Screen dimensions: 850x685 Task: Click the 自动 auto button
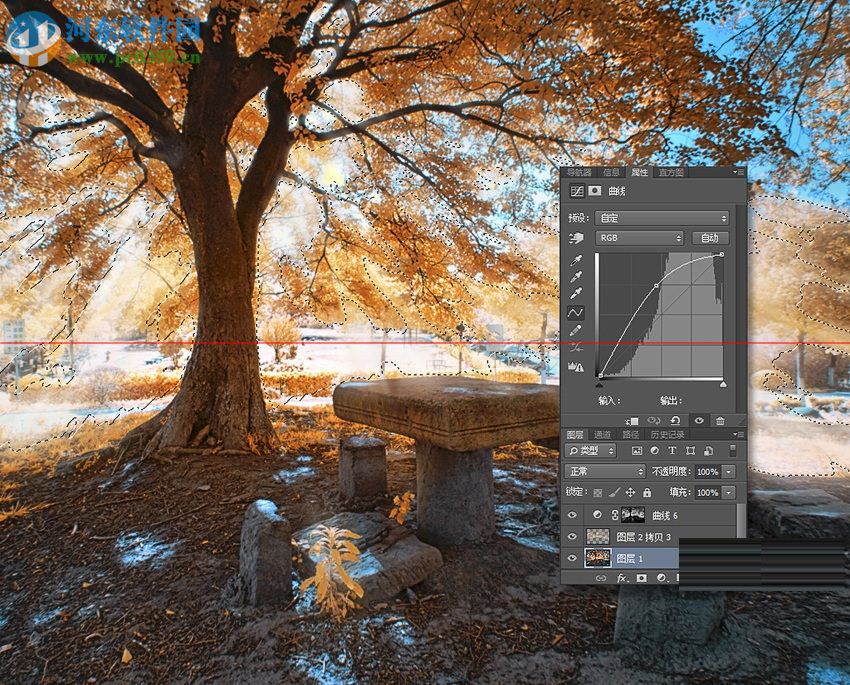coord(710,238)
